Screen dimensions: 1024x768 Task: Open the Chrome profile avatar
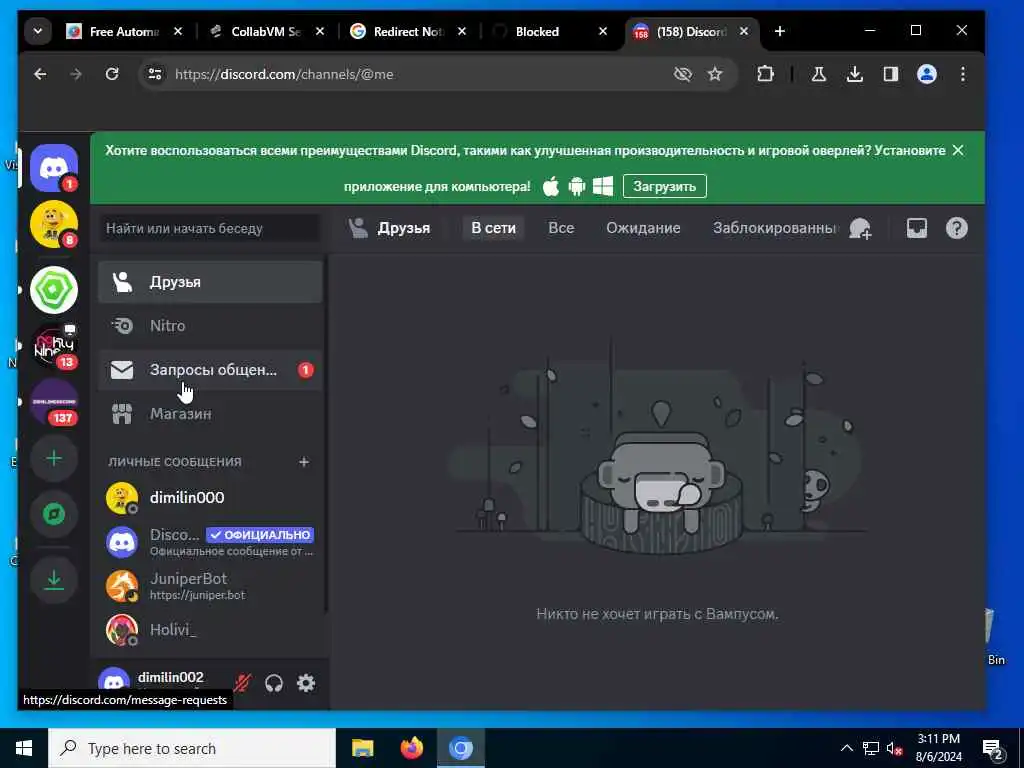pyautogui.click(x=927, y=74)
